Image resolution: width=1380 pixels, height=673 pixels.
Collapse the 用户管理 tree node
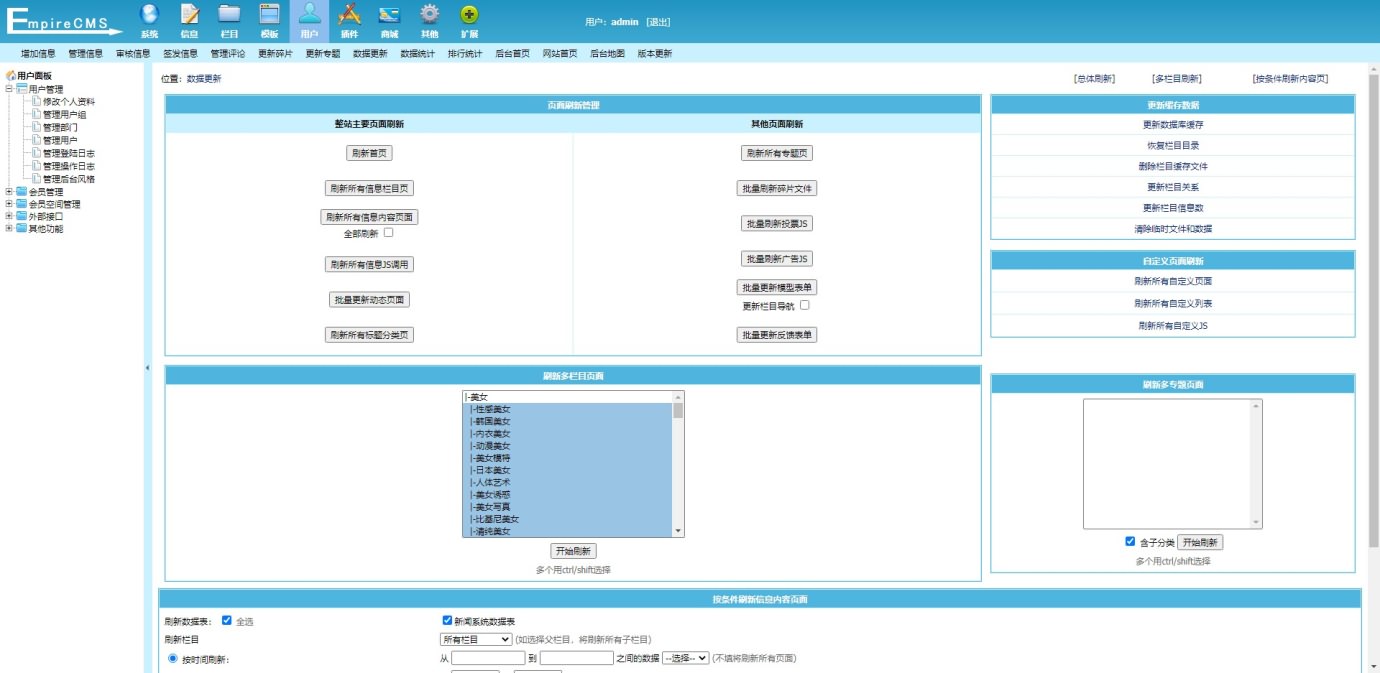pyautogui.click(x=9, y=89)
